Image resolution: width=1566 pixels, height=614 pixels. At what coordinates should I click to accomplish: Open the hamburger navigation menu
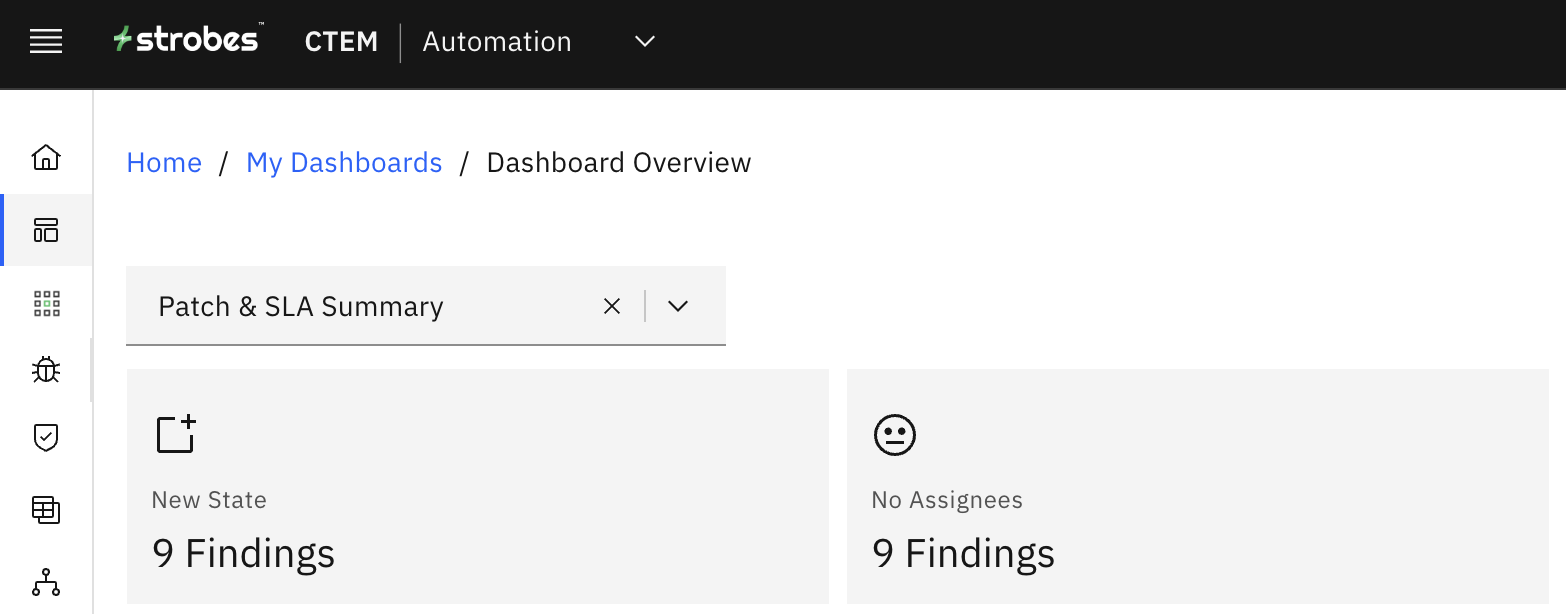(46, 42)
